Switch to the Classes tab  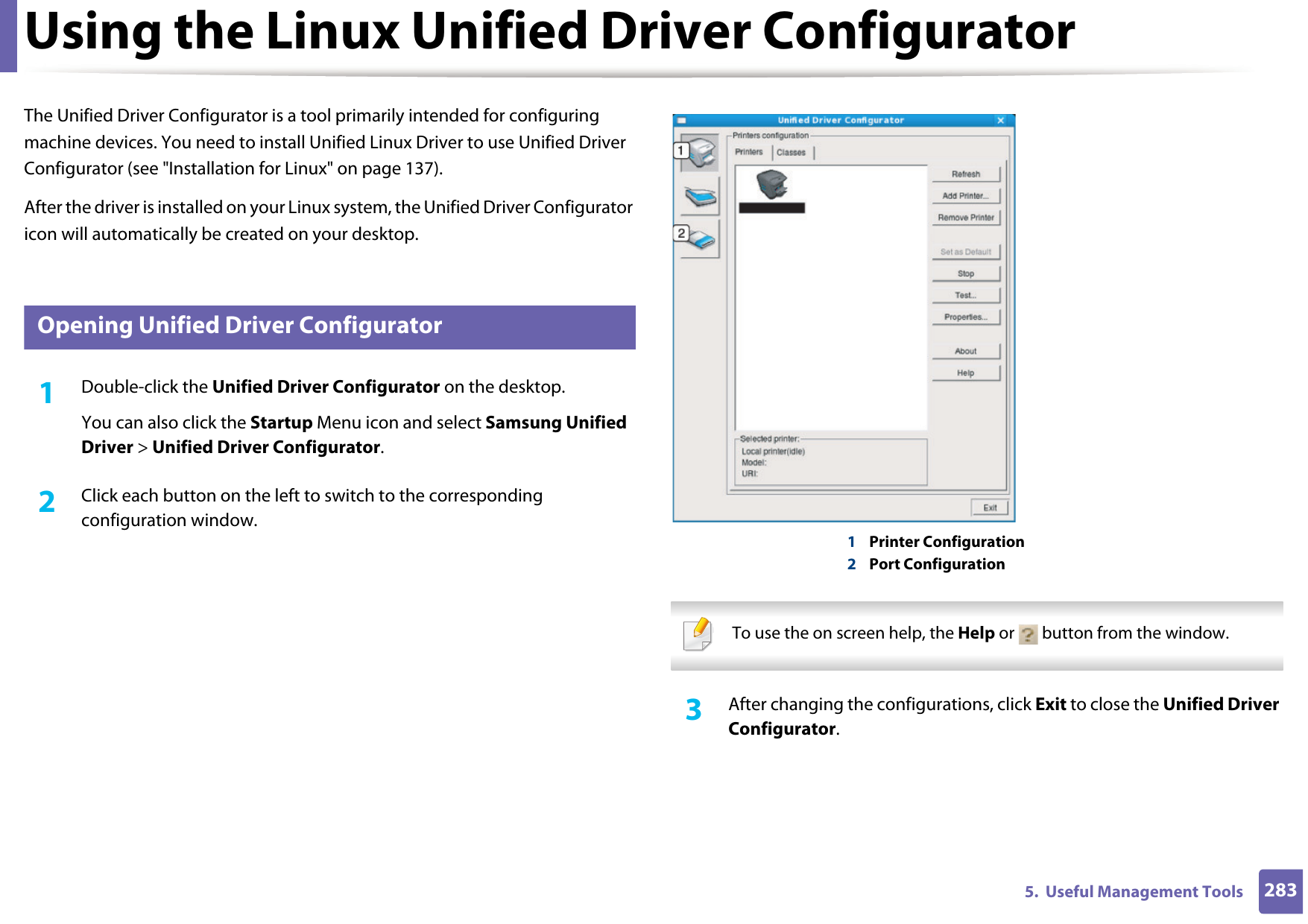point(792,151)
